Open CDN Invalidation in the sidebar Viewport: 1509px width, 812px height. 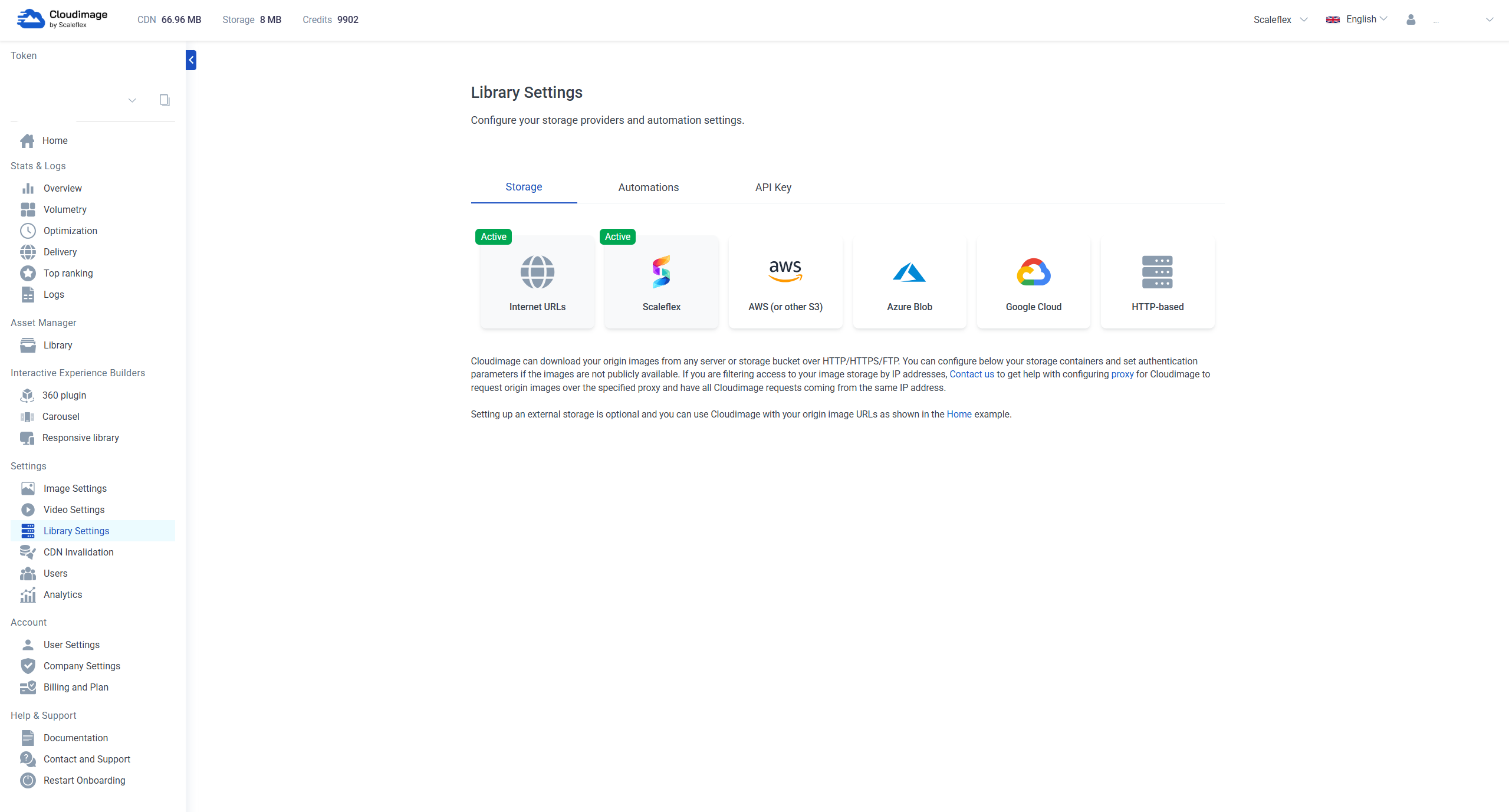click(78, 552)
